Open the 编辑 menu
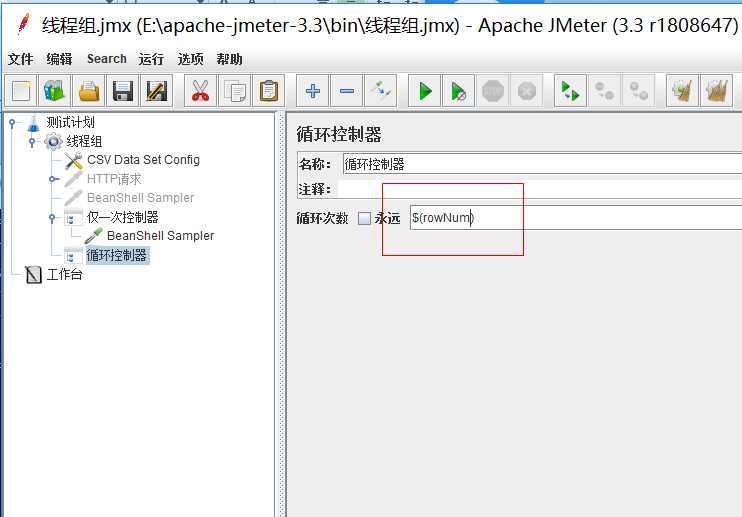The height and width of the screenshot is (517, 742). 59,59
